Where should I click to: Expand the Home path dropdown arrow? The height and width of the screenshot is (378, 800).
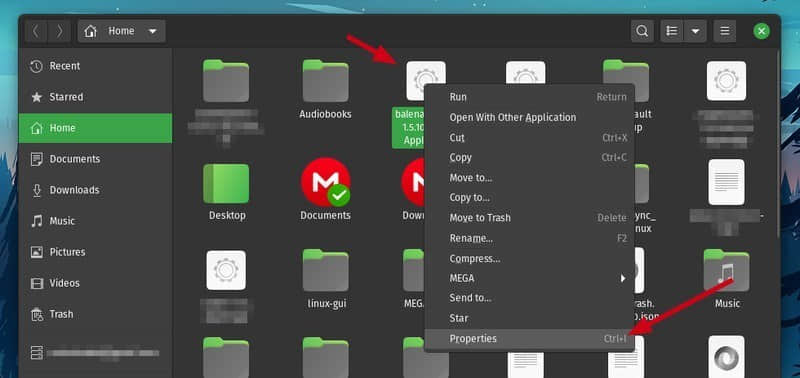click(x=153, y=31)
